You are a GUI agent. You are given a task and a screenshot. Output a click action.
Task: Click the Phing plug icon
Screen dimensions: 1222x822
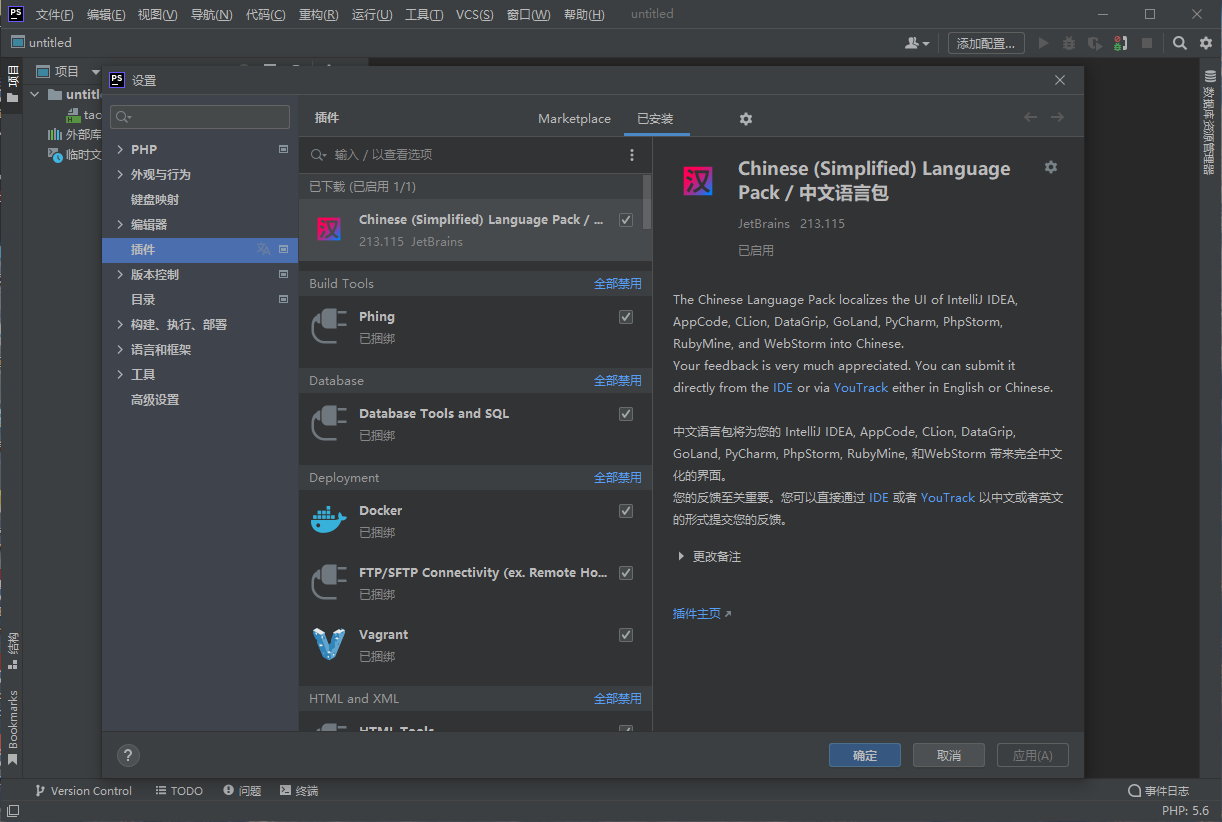click(x=329, y=327)
